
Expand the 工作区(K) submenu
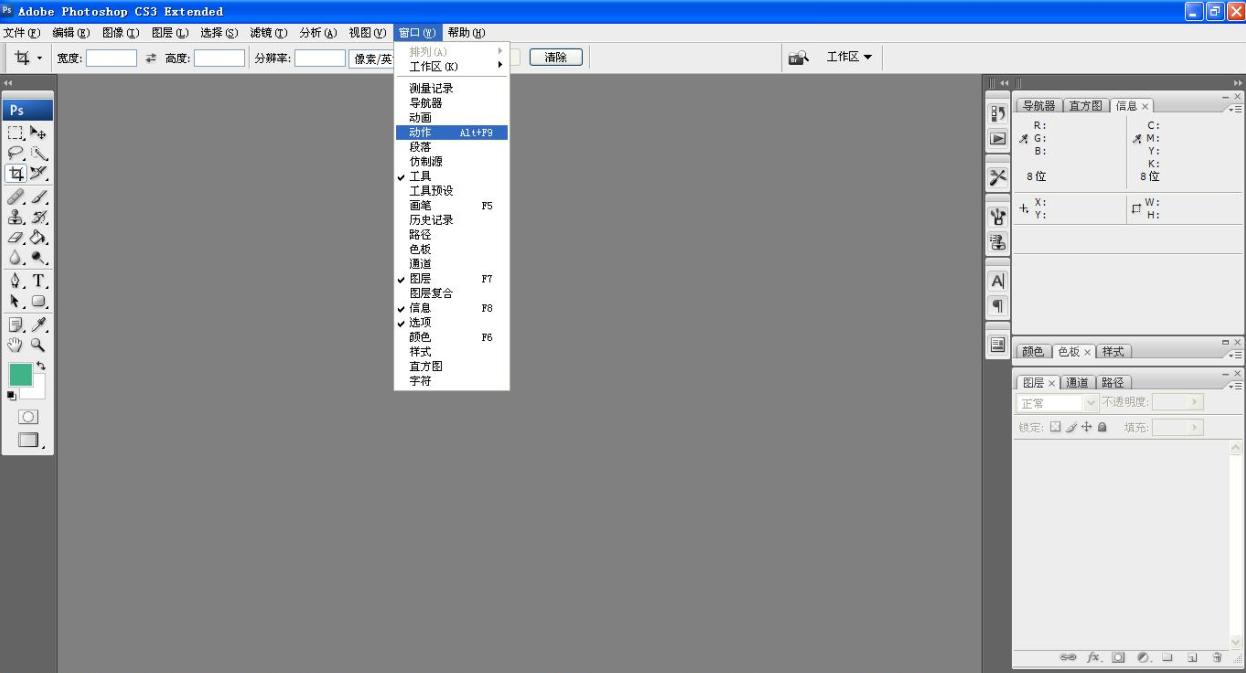[452, 66]
